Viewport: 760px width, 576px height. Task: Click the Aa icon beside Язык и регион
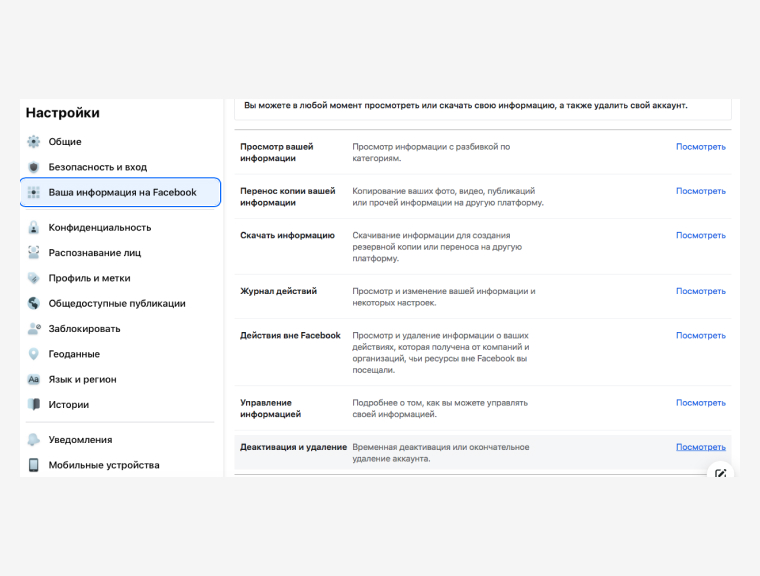[x=34, y=380]
